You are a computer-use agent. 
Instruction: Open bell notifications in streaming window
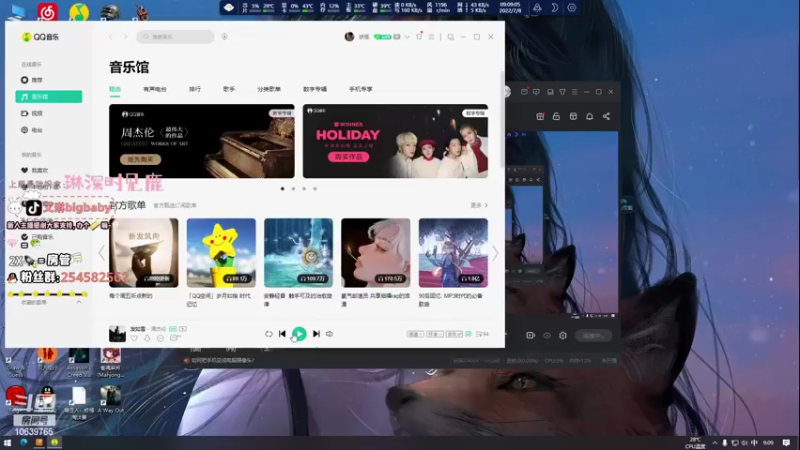click(589, 116)
